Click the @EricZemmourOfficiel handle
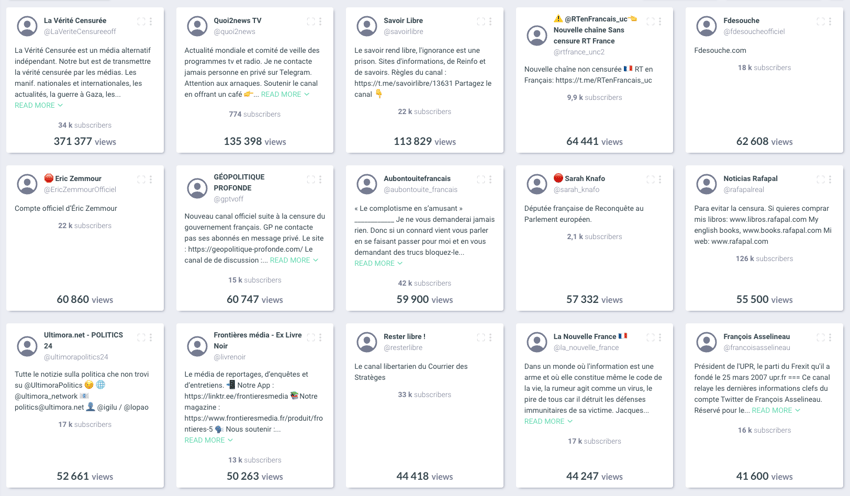Screen dimensions: 850x496 pyautogui.click(x=80, y=190)
